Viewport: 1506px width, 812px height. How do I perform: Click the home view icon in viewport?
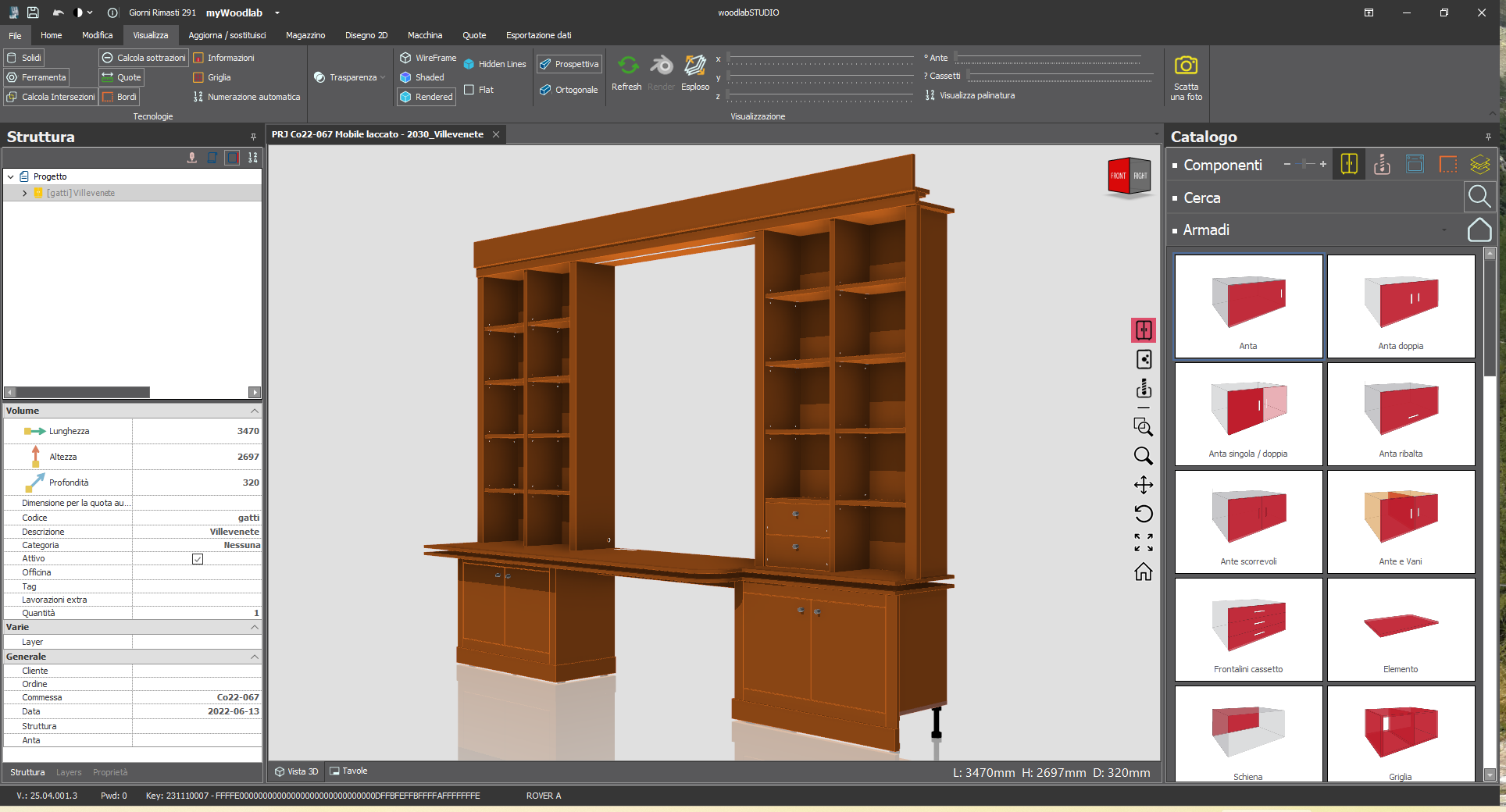click(1144, 572)
